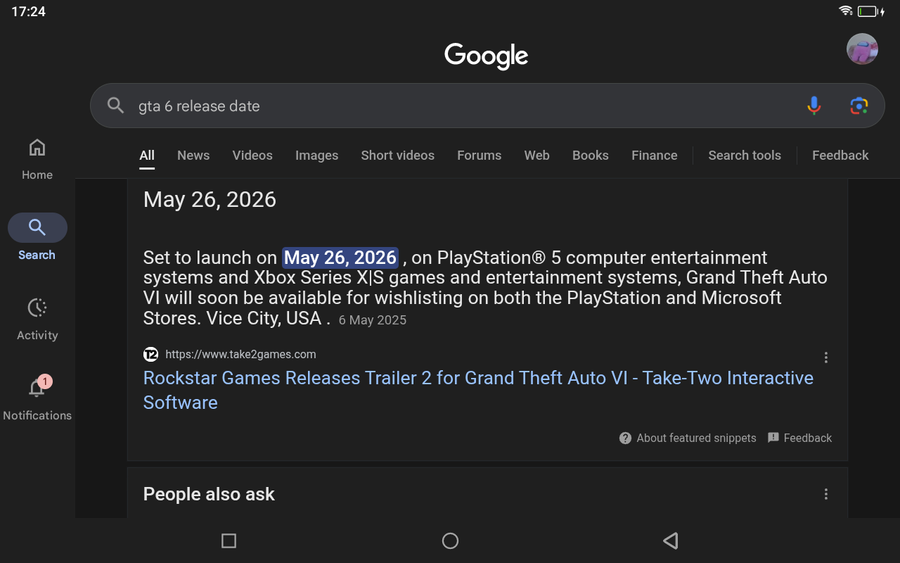This screenshot has height=563, width=900.
Task: Go to Home in the sidebar
Action: coord(37,158)
